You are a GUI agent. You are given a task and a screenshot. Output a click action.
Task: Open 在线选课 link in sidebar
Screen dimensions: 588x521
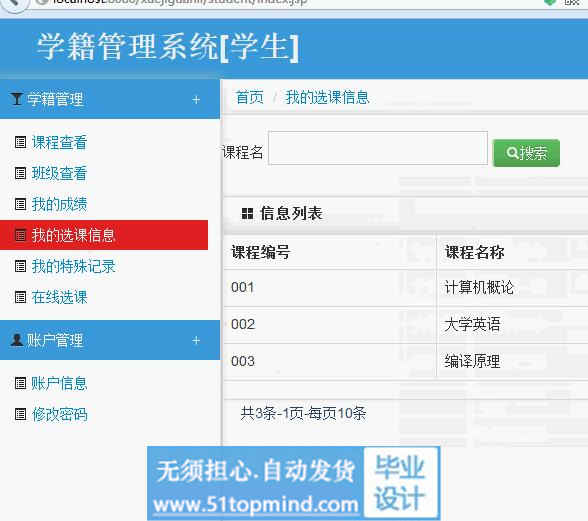(x=59, y=297)
